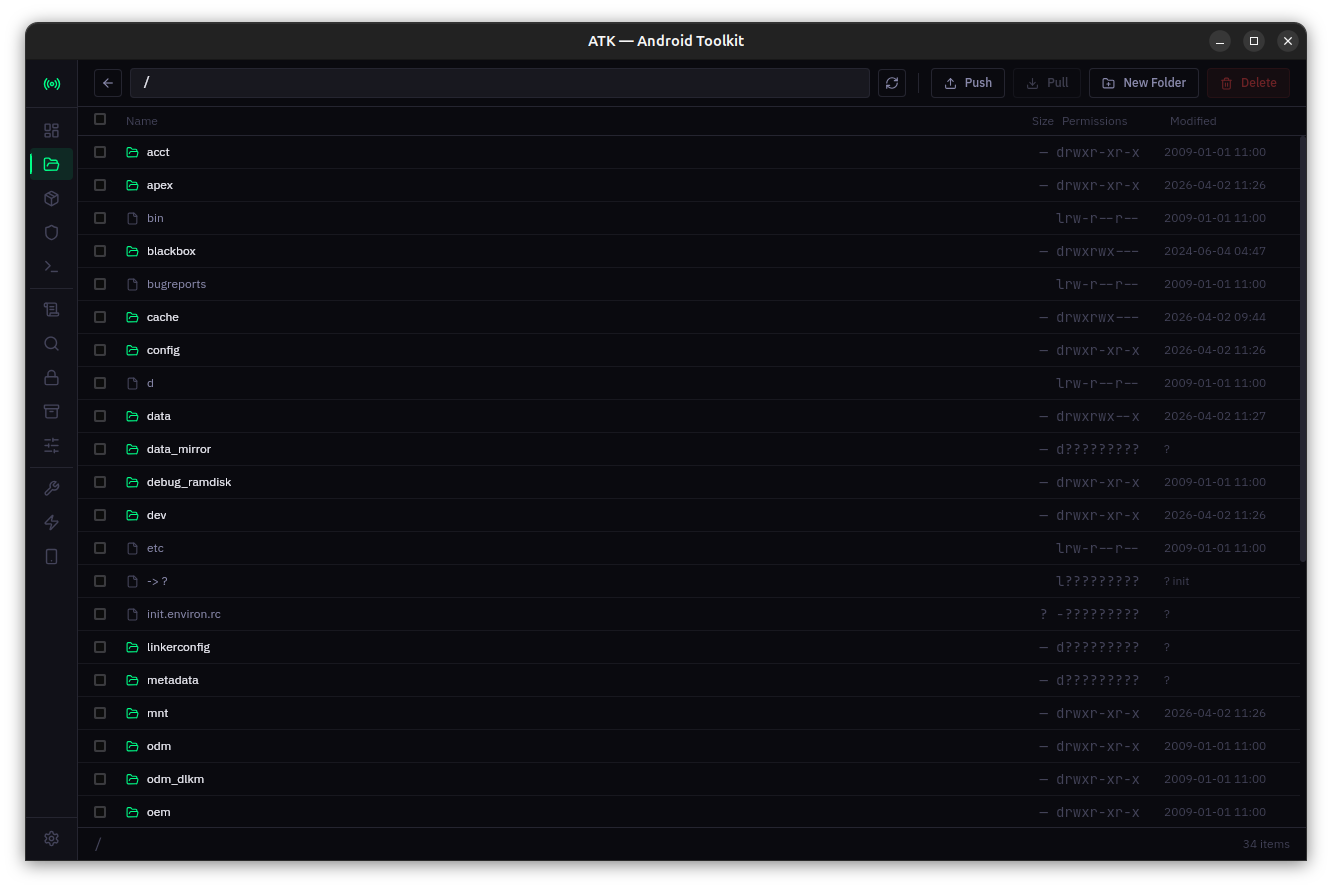Check the box for the apex folder
Viewport: 1332px width, 889px height.
[x=100, y=185]
